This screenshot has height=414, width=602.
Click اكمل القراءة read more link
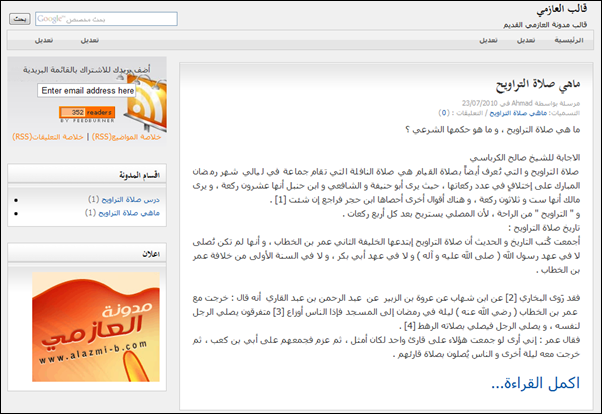tap(535, 383)
